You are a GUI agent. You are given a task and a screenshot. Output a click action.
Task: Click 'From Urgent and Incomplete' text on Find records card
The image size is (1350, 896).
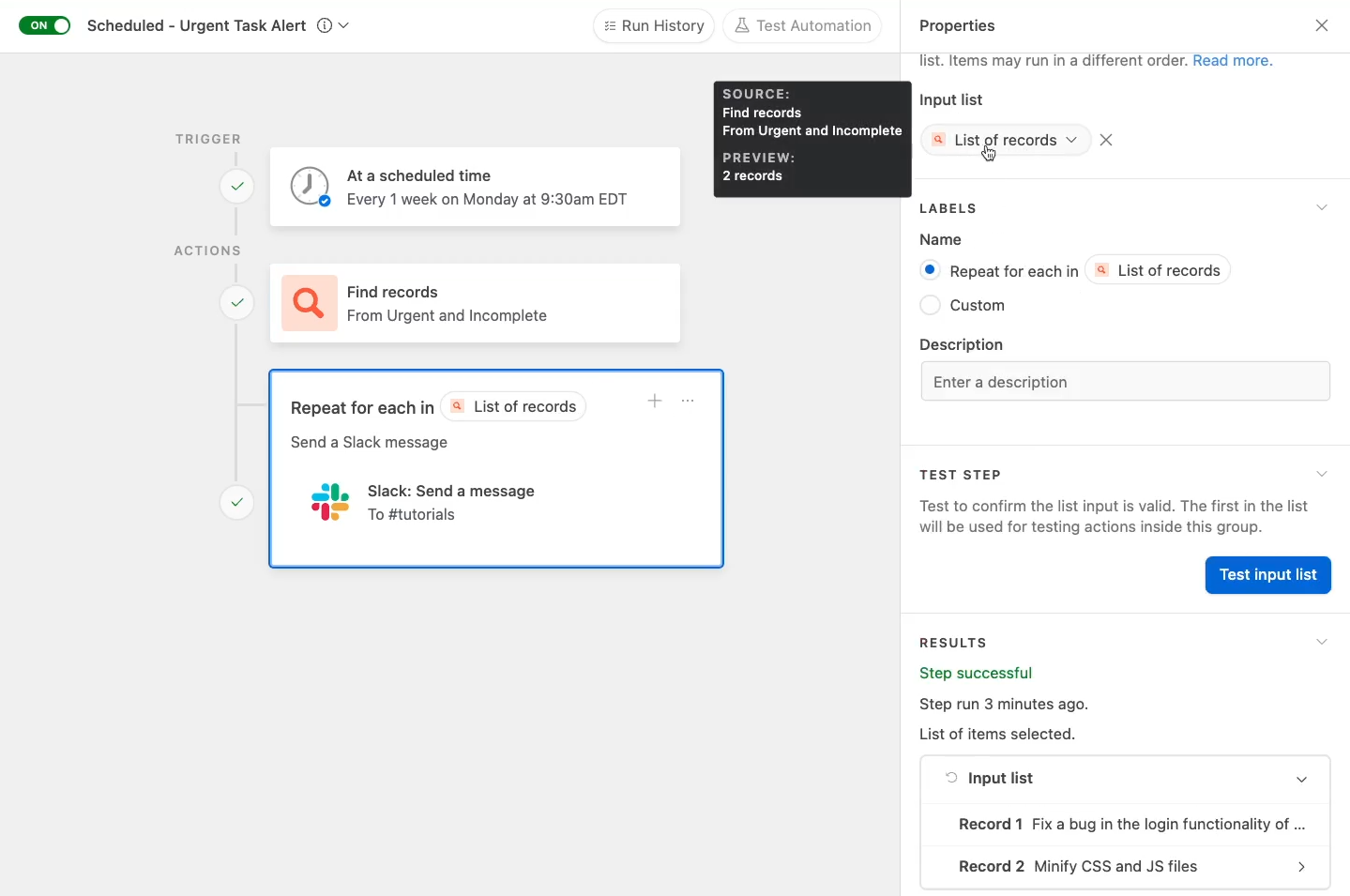[x=447, y=315]
